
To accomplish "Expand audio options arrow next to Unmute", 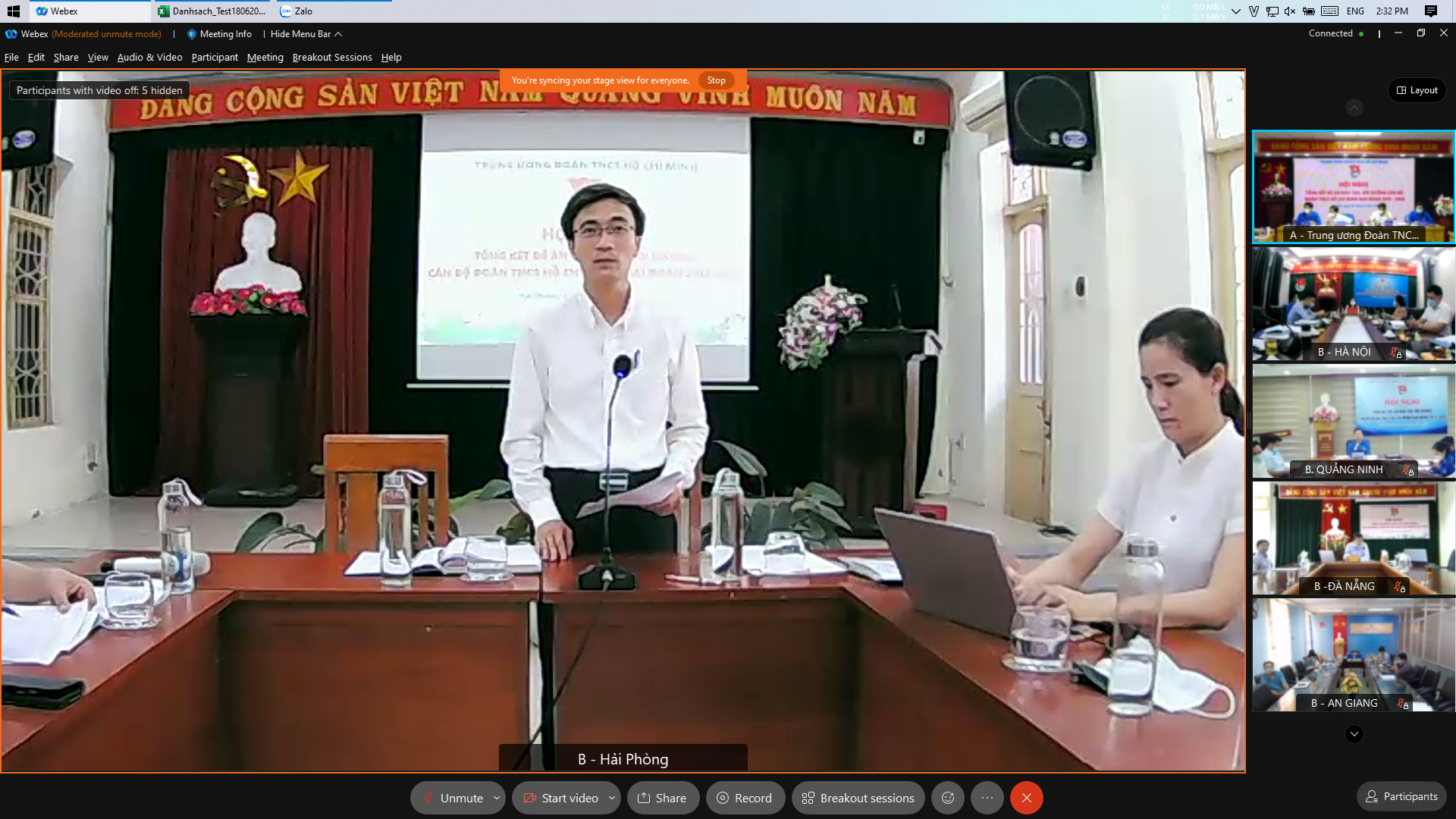I will [x=497, y=798].
